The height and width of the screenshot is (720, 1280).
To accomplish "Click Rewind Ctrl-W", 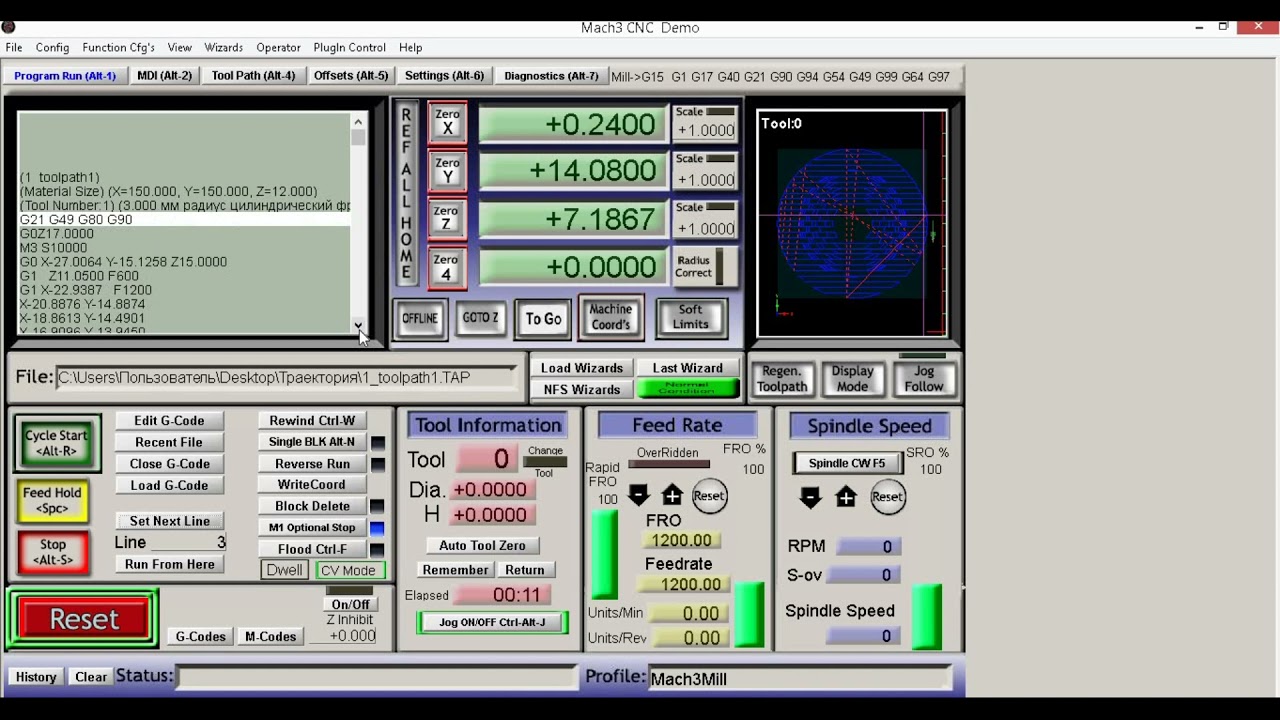I will pyautogui.click(x=312, y=421).
